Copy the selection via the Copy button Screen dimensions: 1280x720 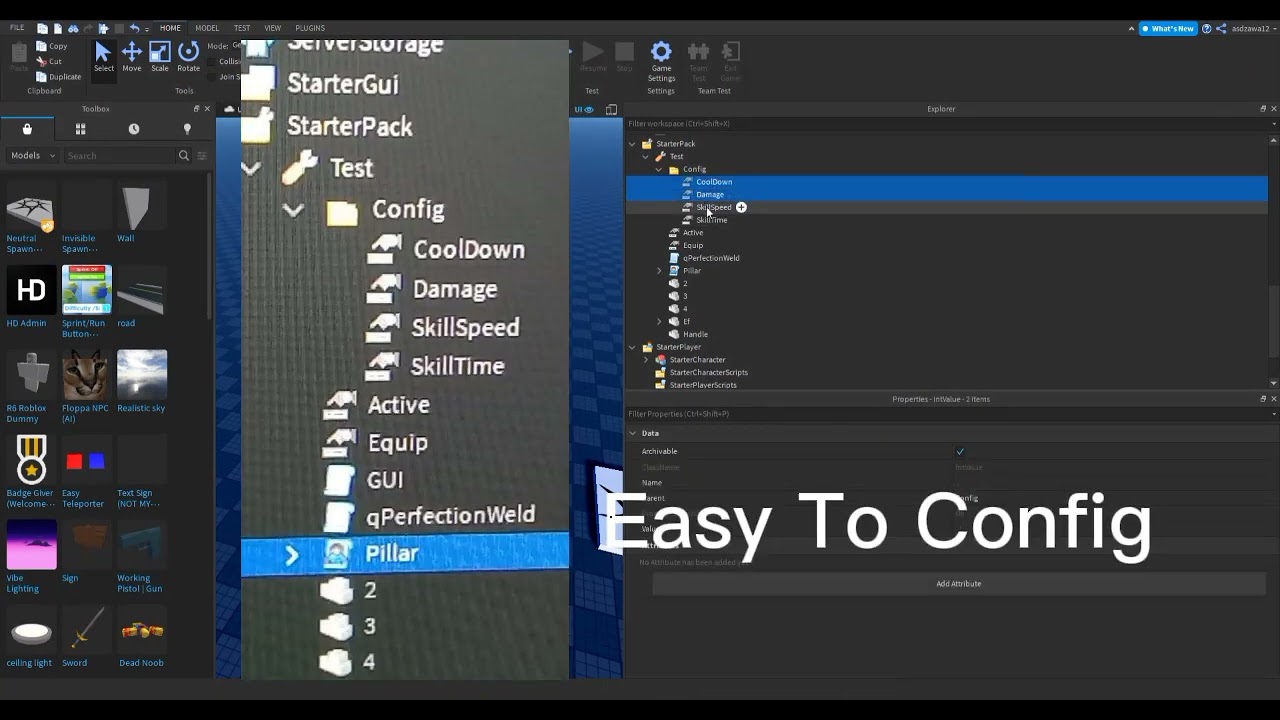52,46
